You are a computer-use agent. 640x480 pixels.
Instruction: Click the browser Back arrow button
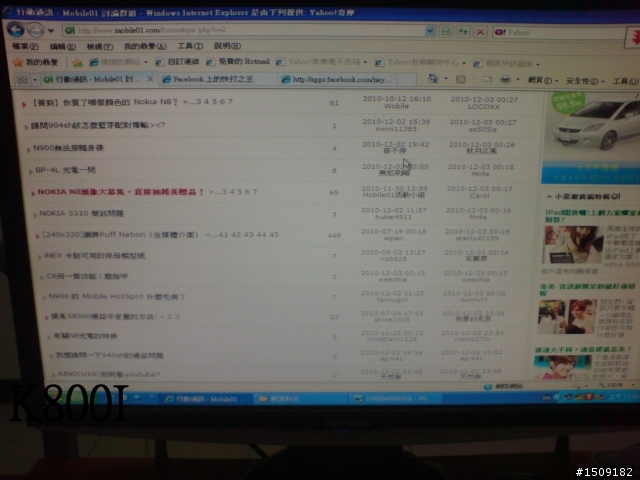[x=16, y=30]
